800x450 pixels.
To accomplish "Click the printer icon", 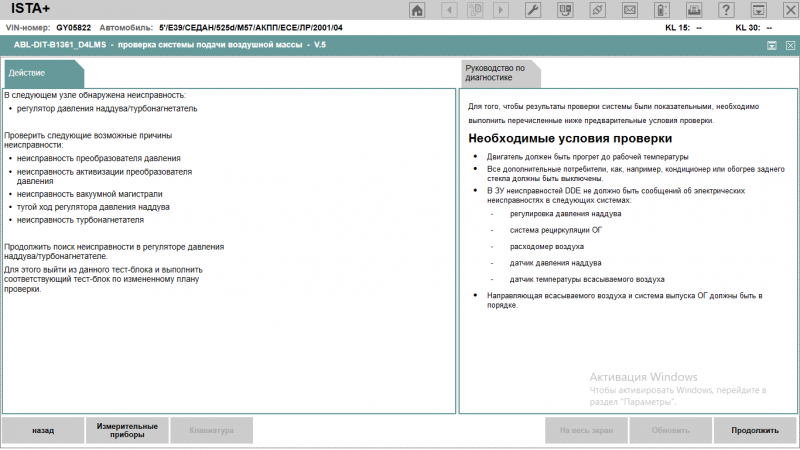I will (x=694, y=10).
